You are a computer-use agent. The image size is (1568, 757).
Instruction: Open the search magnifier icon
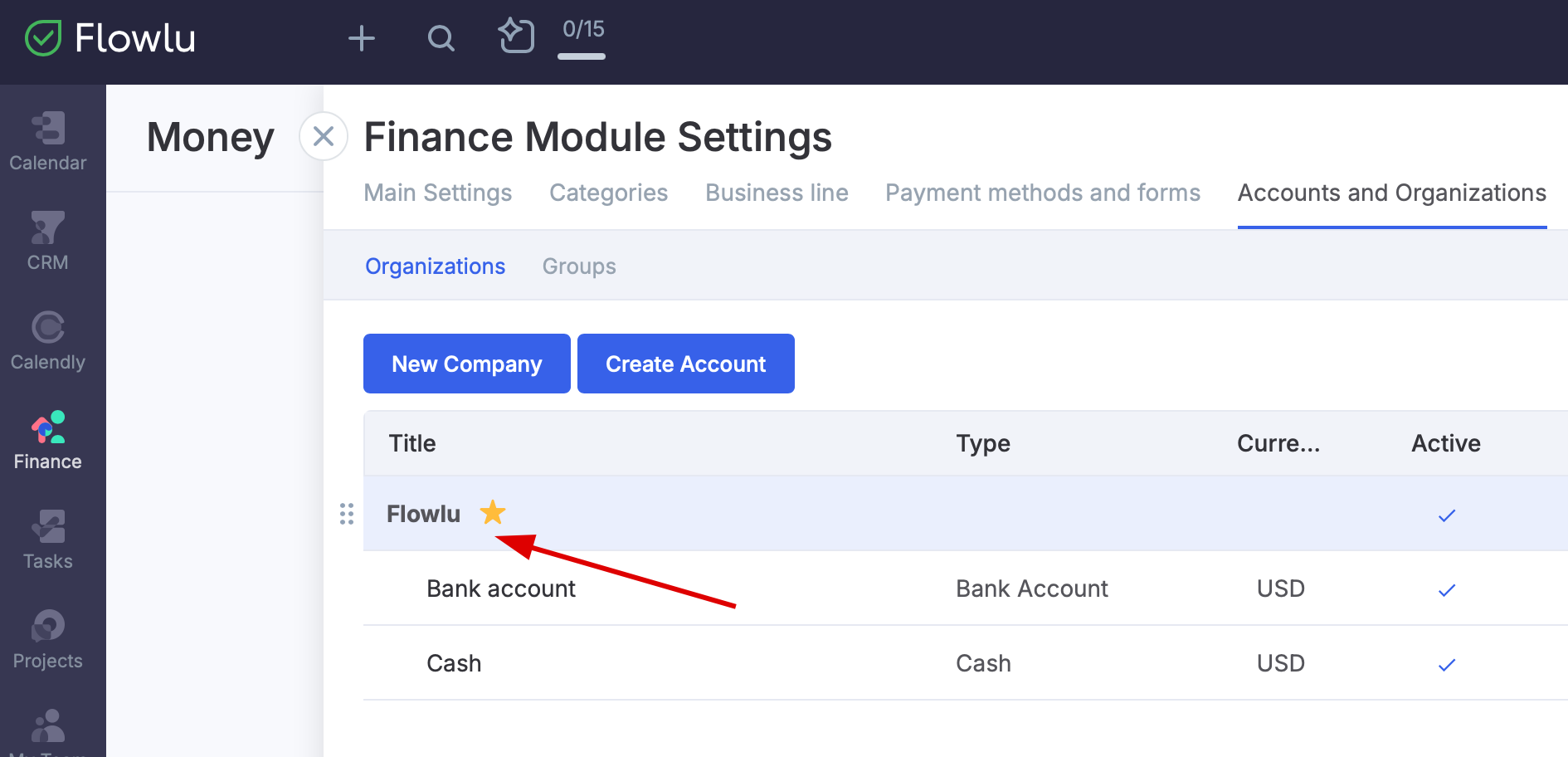point(441,38)
